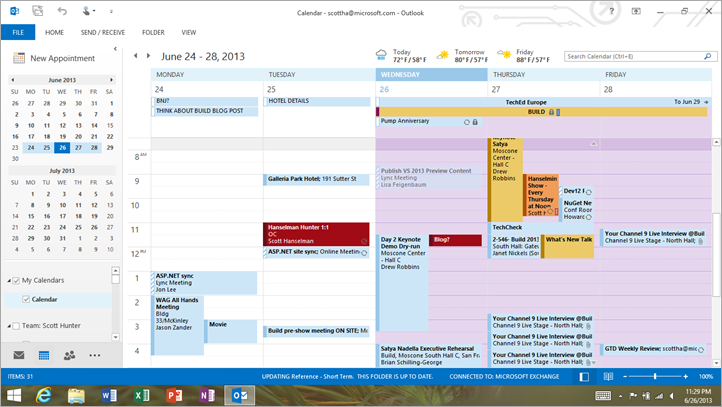This screenshot has width=722, height=407.
Task: Switch to Reading view status bar icon
Action: click(x=608, y=377)
